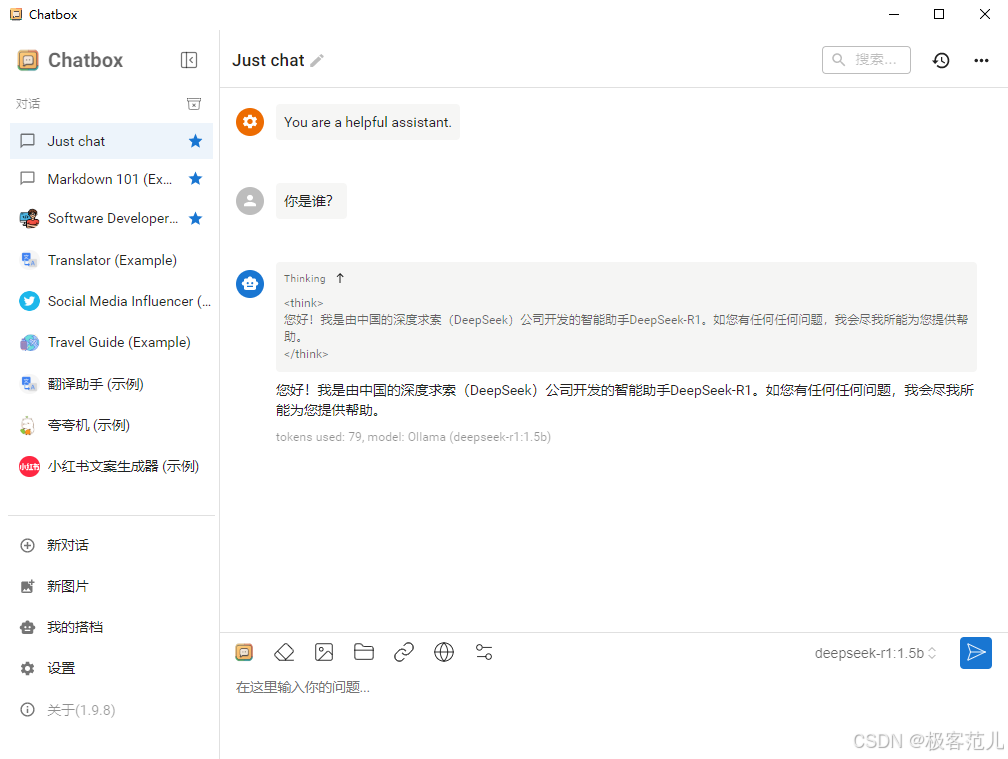1008x759 pixels.
Task: Click the Chatbox logo icon in the input toolbar
Action: tap(244, 652)
